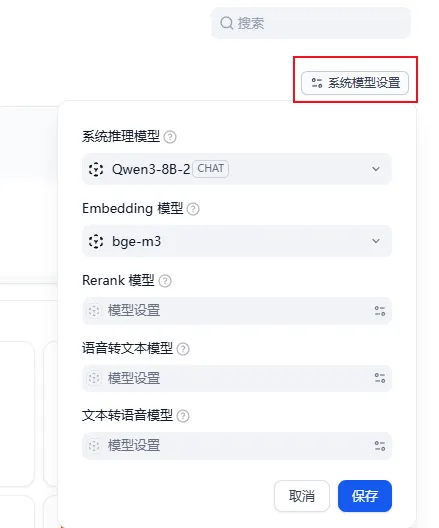This screenshot has width=439, height=528.
Task: Open the 文本转语音 模型设置 selector
Action: pyautogui.click(x=237, y=446)
